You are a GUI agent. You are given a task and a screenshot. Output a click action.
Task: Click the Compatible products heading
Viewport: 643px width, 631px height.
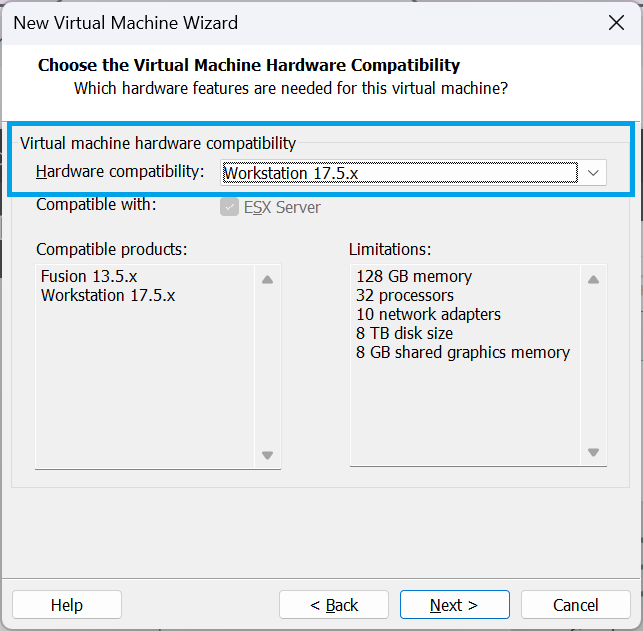point(112,249)
